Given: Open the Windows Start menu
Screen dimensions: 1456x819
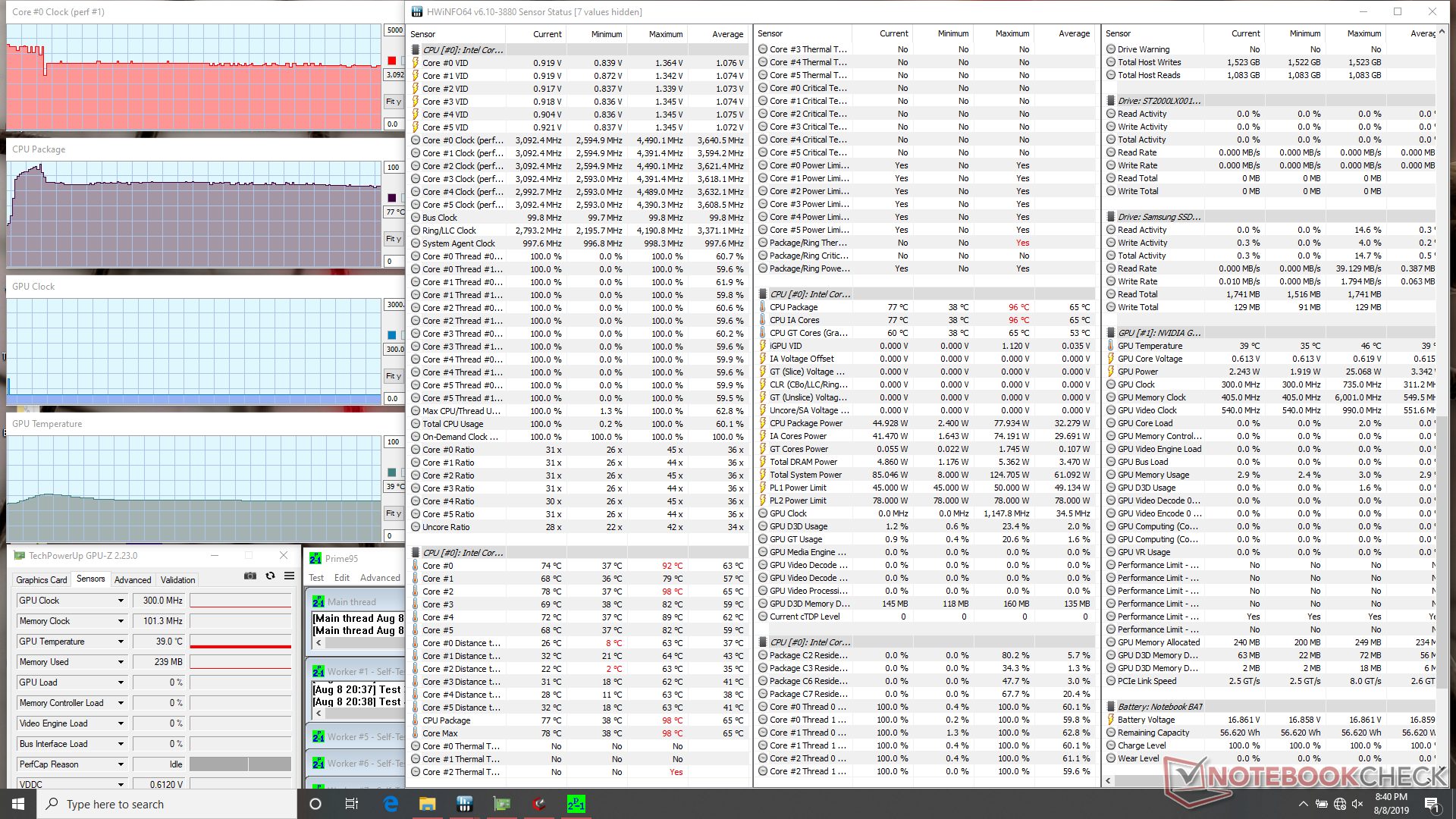Looking at the screenshot, I should point(18,804).
